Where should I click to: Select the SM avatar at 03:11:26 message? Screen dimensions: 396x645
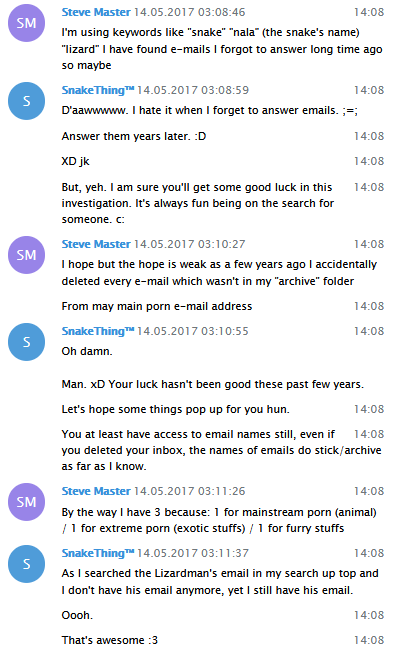pyautogui.click(x=26, y=502)
